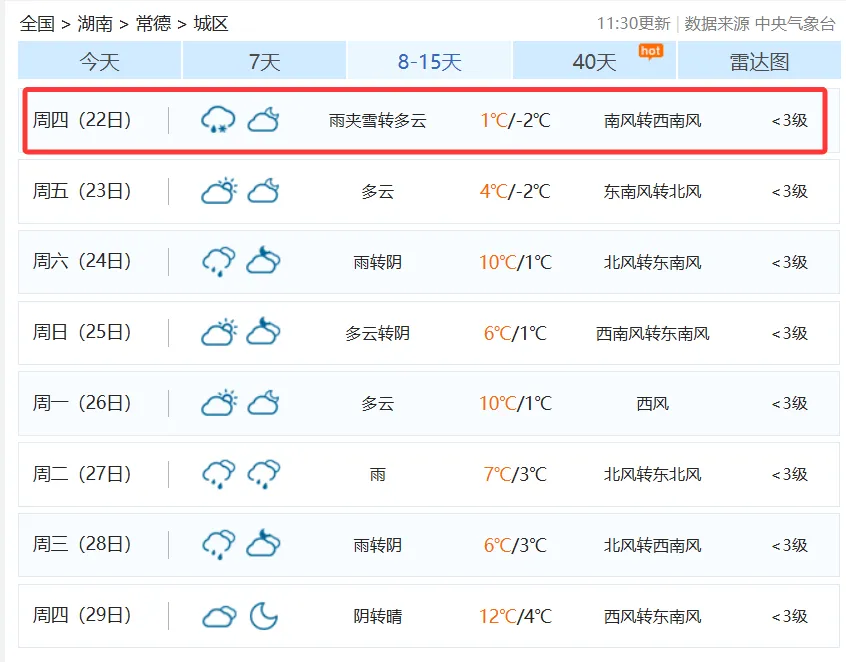The image size is (846, 662).
Task: Select the 8-15天 forecast tab
Action: [429, 61]
